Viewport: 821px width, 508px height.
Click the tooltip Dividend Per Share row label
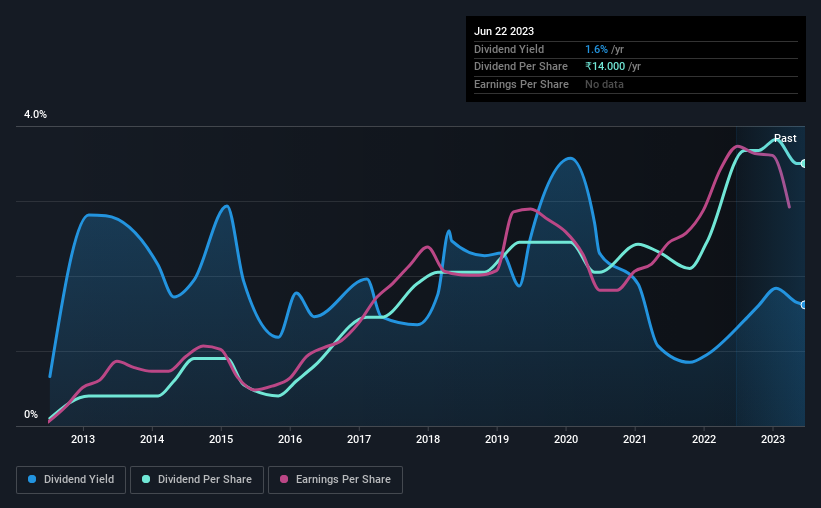coord(520,67)
